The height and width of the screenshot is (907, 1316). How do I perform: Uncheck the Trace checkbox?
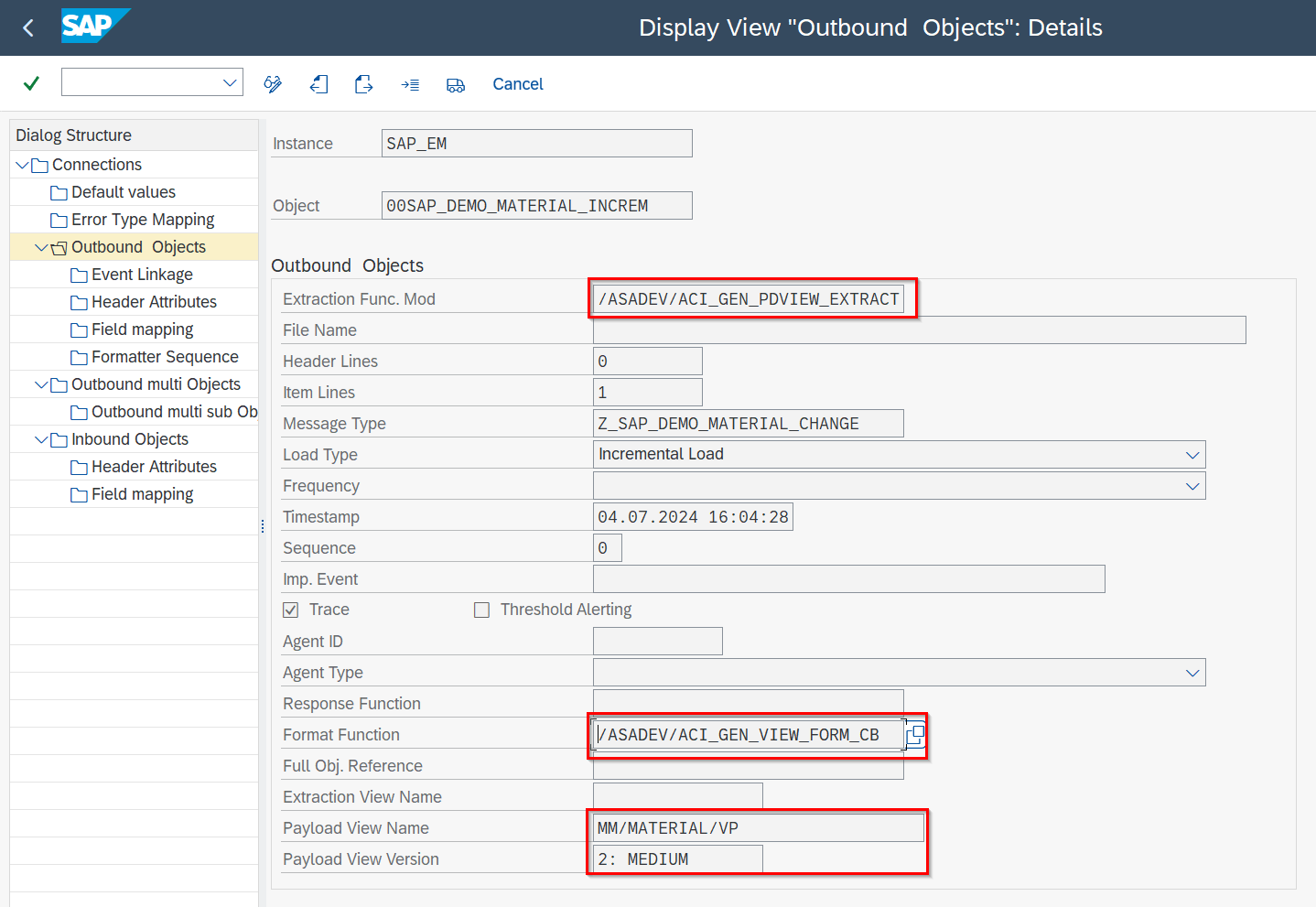click(x=291, y=610)
